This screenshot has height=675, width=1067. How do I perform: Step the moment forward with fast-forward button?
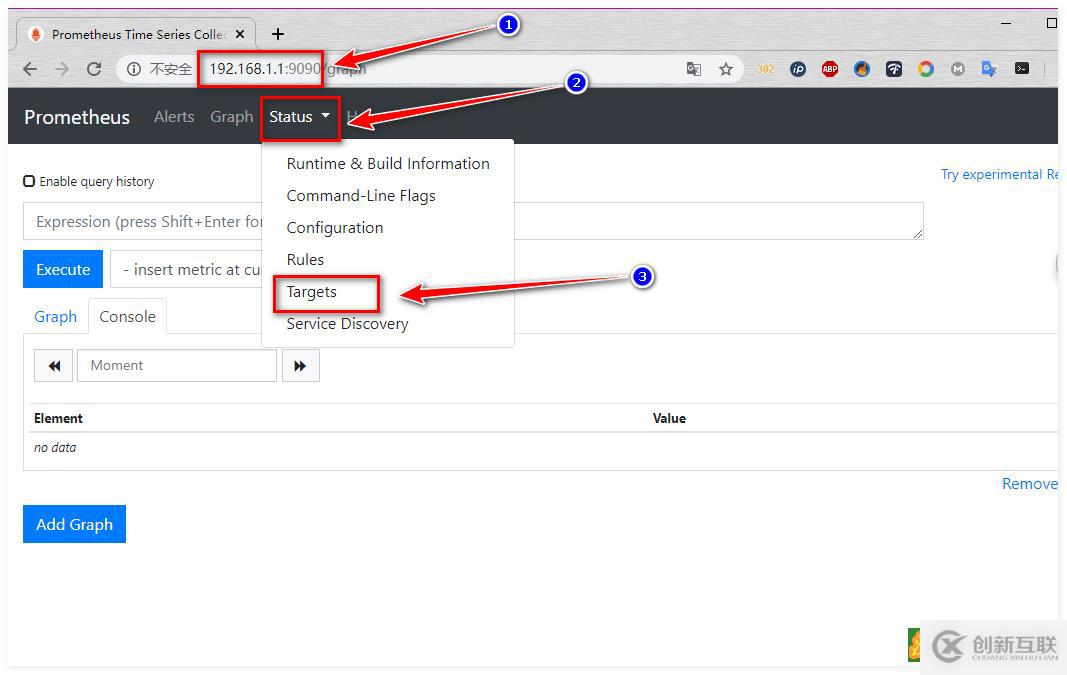click(x=301, y=365)
